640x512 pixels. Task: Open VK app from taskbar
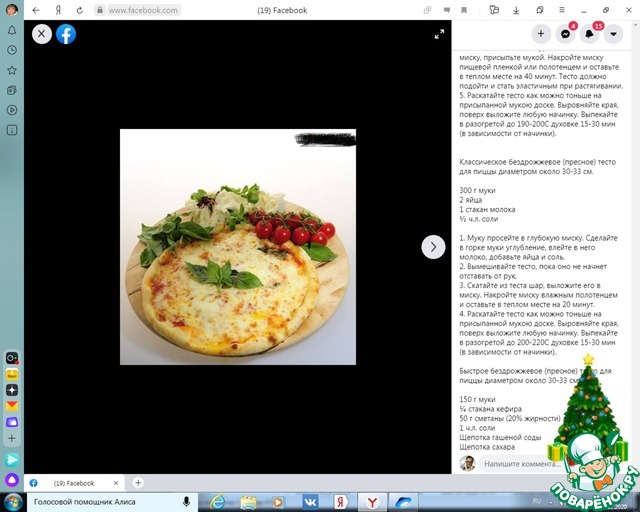[311, 501]
